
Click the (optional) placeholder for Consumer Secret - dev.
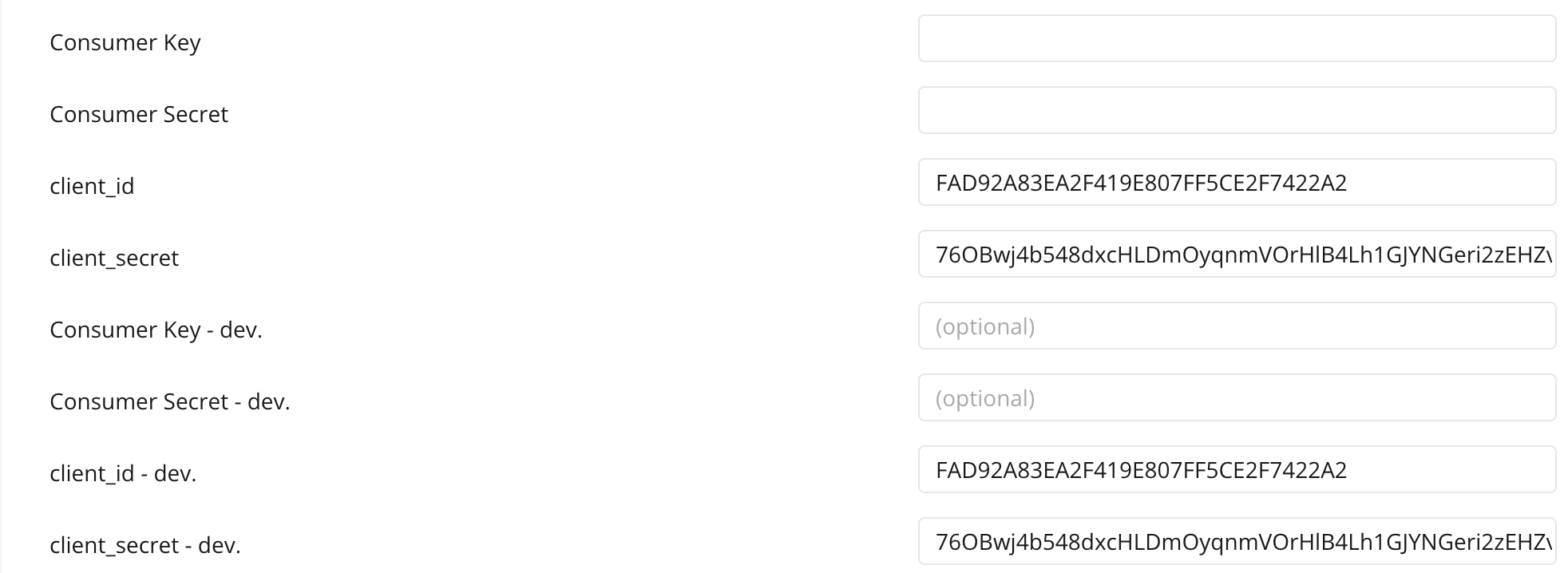pyautogui.click(x=985, y=398)
